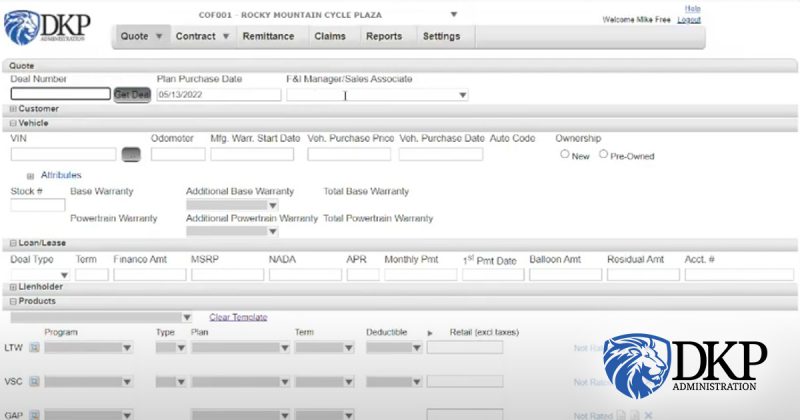This screenshot has width=800, height=420.
Task: Click the Plan Purchase Date field
Action: pyautogui.click(x=218, y=95)
